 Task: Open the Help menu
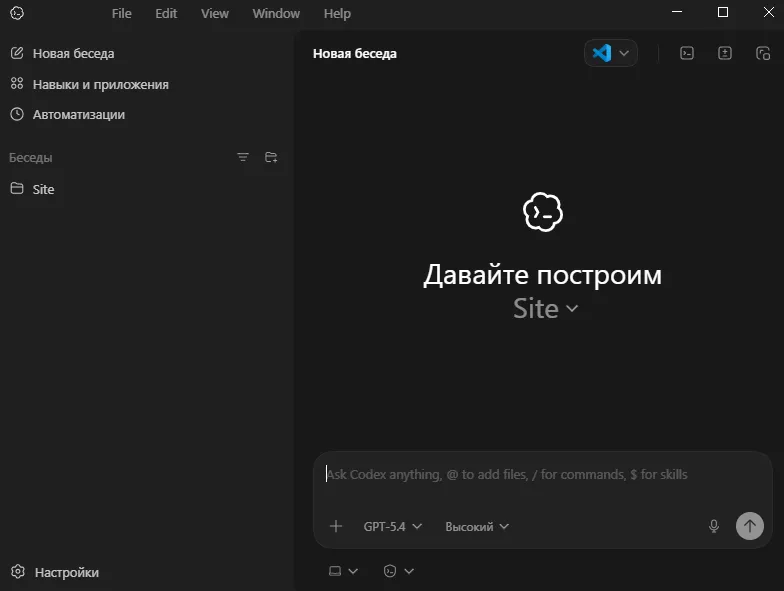337,14
